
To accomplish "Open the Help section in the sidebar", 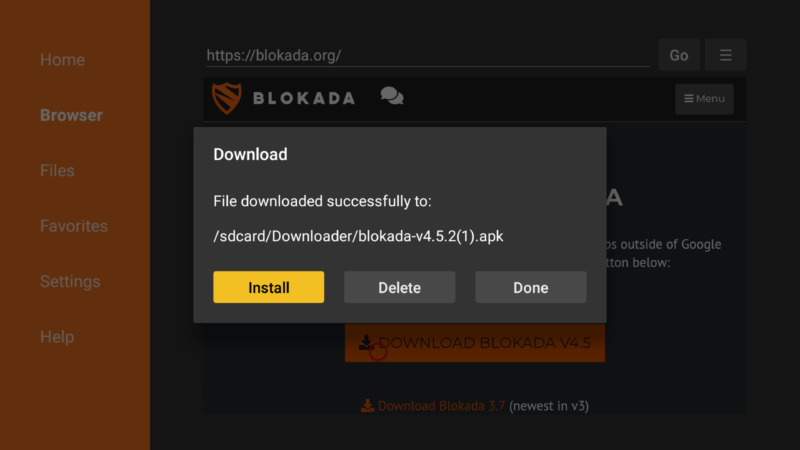I will tap(57, 337).
